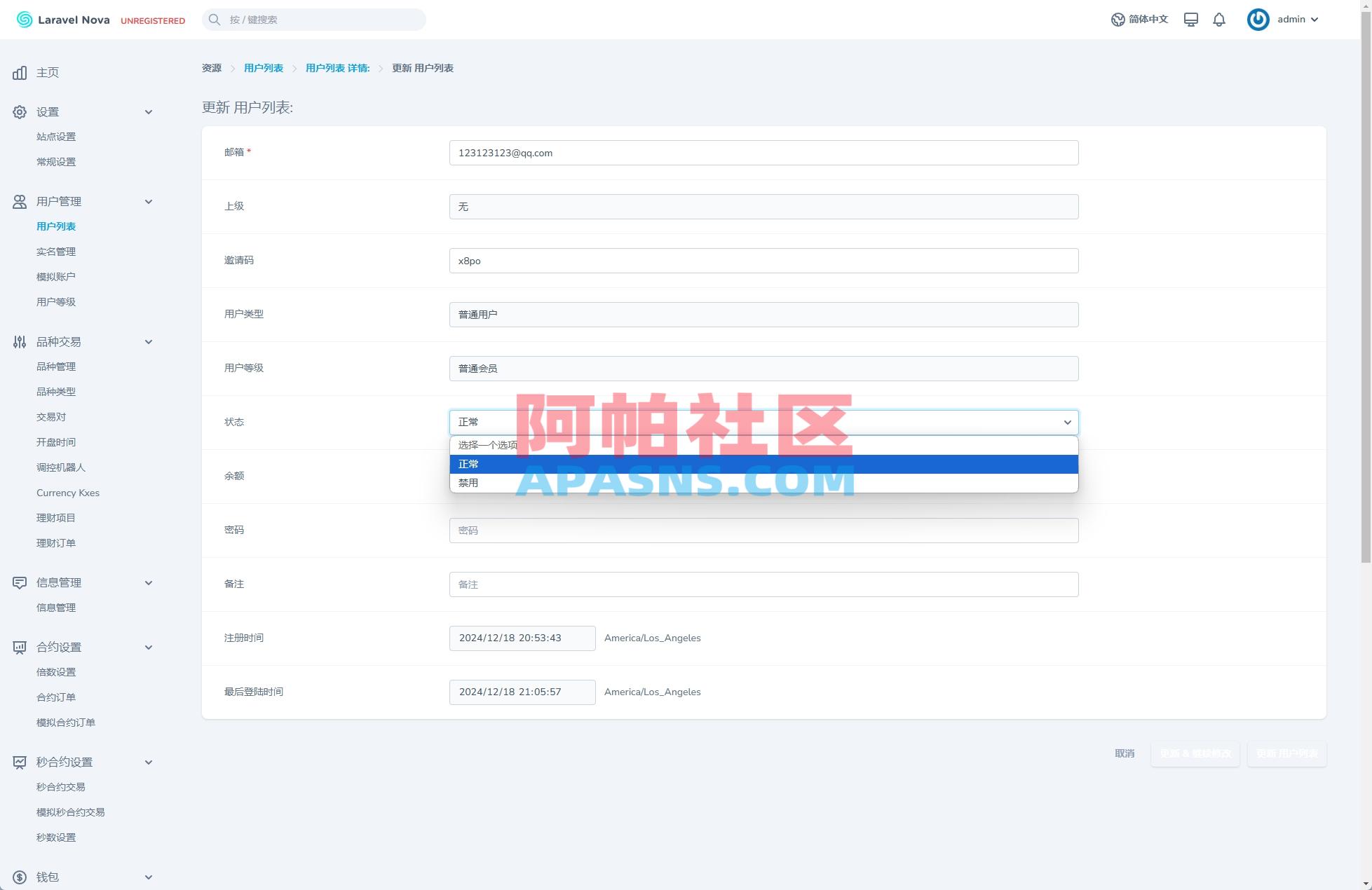Click the 钱包 wallet icon
The image size is (1372, 890).
(x=19, y=876)
